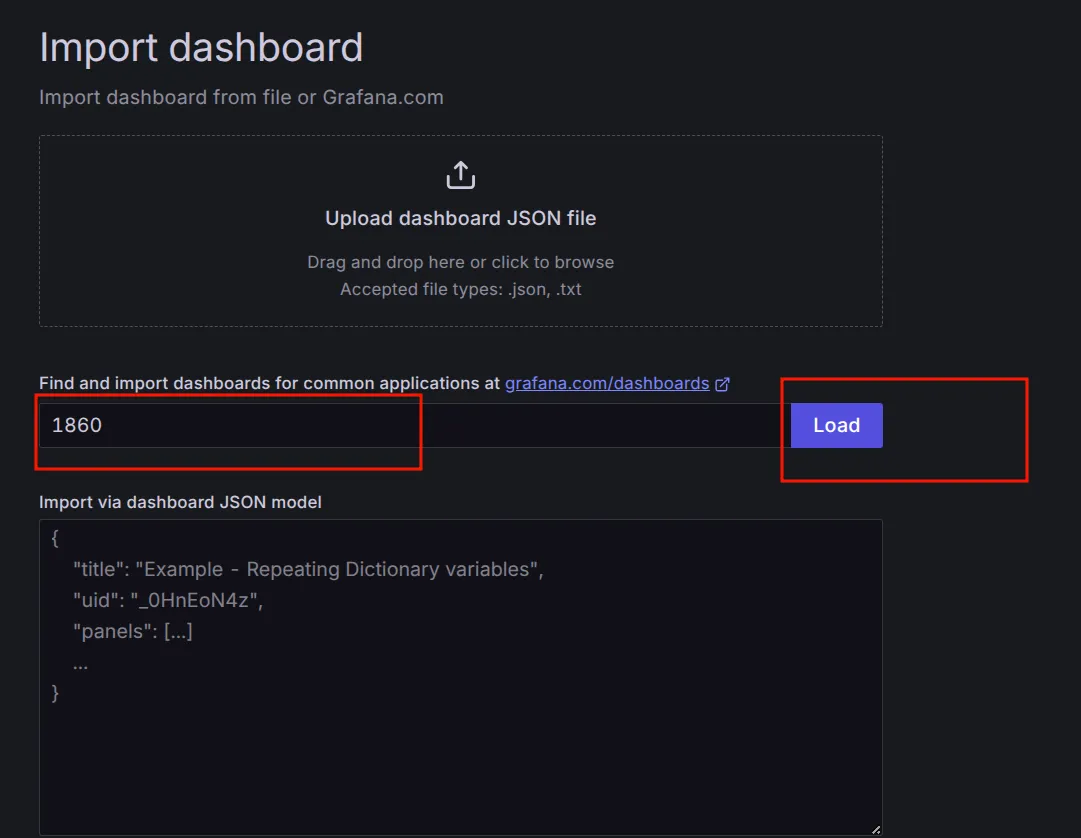This screenshot has width=1081, height=838.
Task: Click the upload arrow icon
Action: tap(461, 175)
